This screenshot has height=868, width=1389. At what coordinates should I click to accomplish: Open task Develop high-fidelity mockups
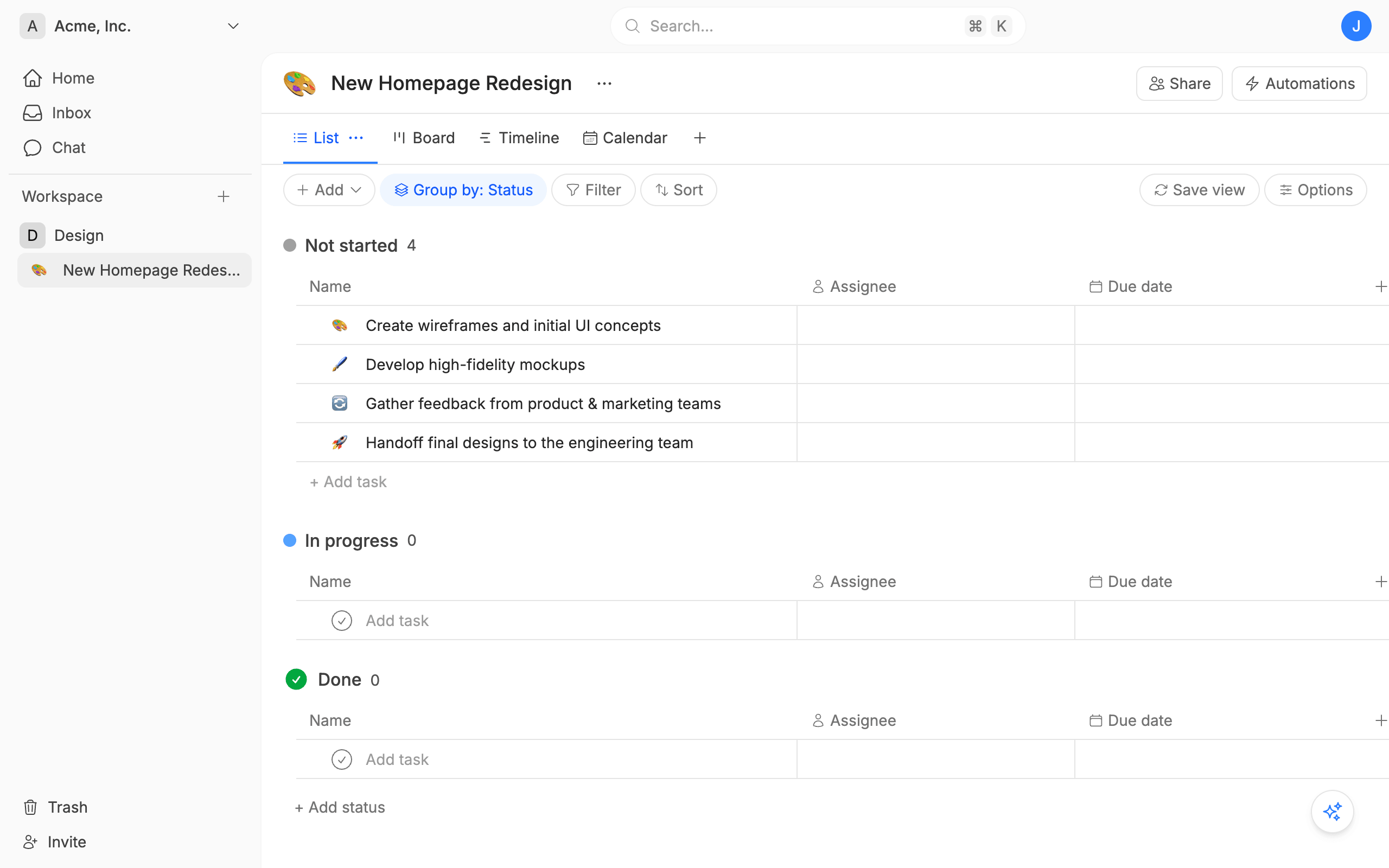pyautogui.click(x=475, y=365)
